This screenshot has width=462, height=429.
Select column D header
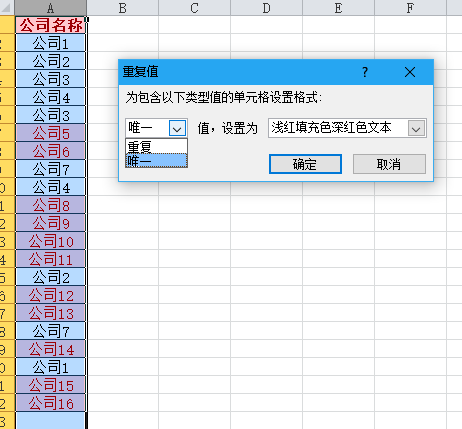[x=267, y=8]
